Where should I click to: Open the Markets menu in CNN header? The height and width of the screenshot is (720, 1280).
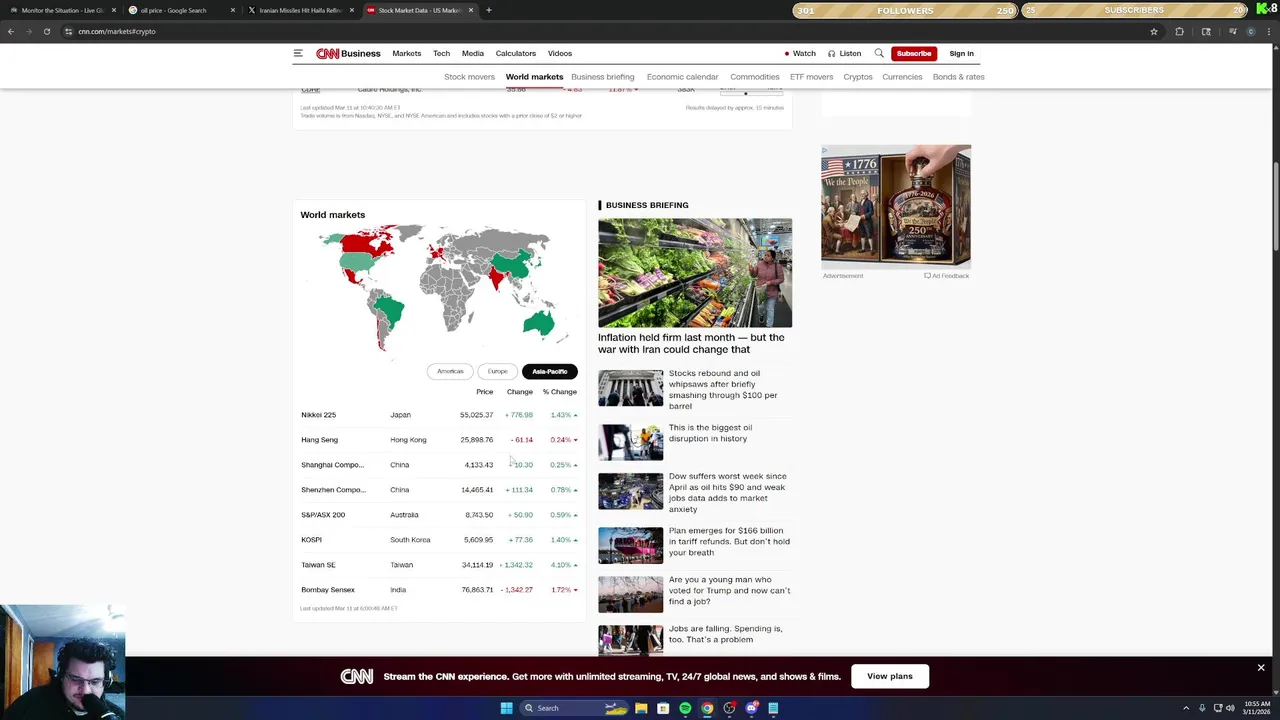(x=407, y=53)
